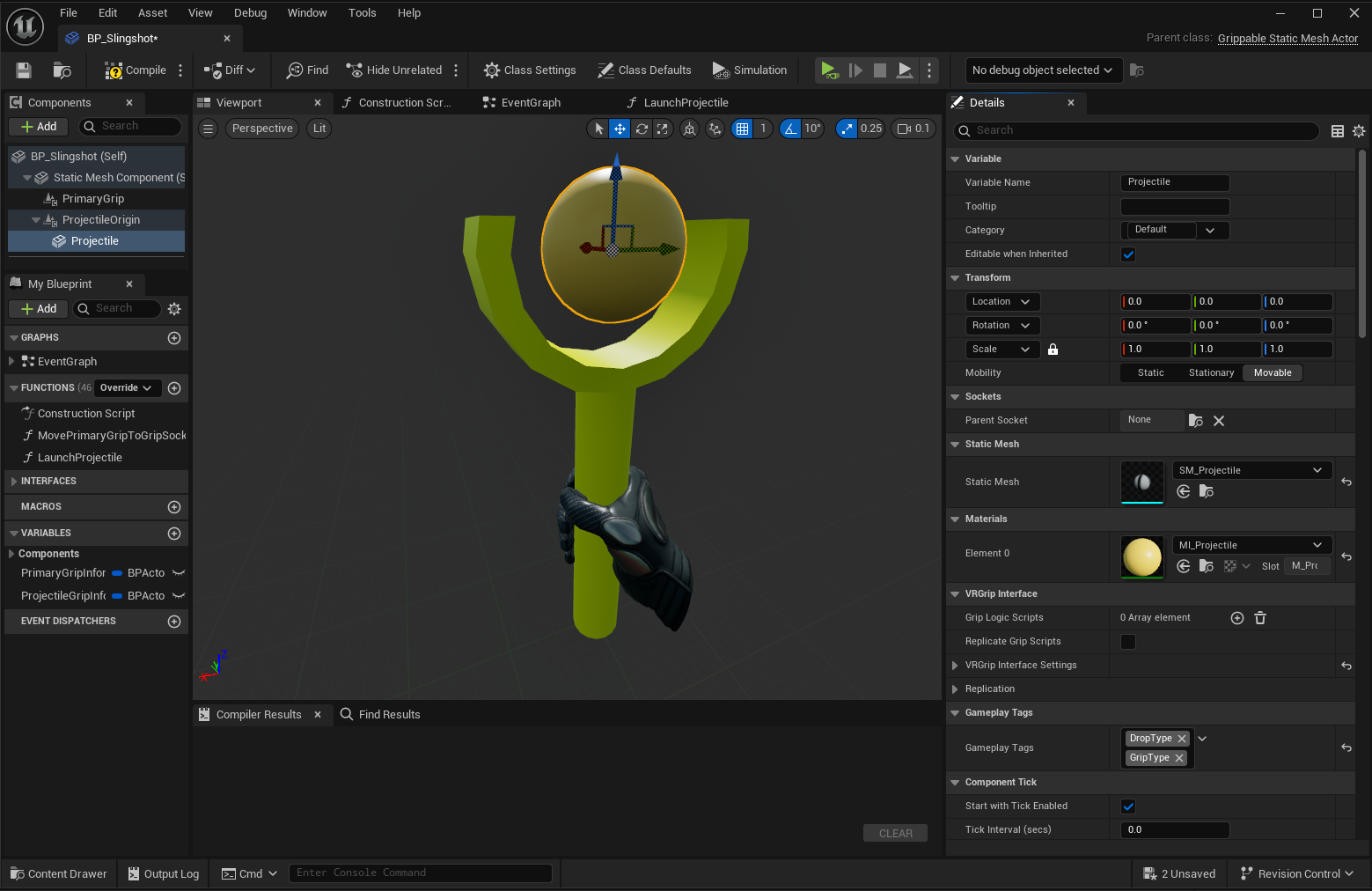The width and height of the screenshot is (1372, 891).
Task: Click the Browse in Content Browser toolbar icon
Action: coord(62,70)
